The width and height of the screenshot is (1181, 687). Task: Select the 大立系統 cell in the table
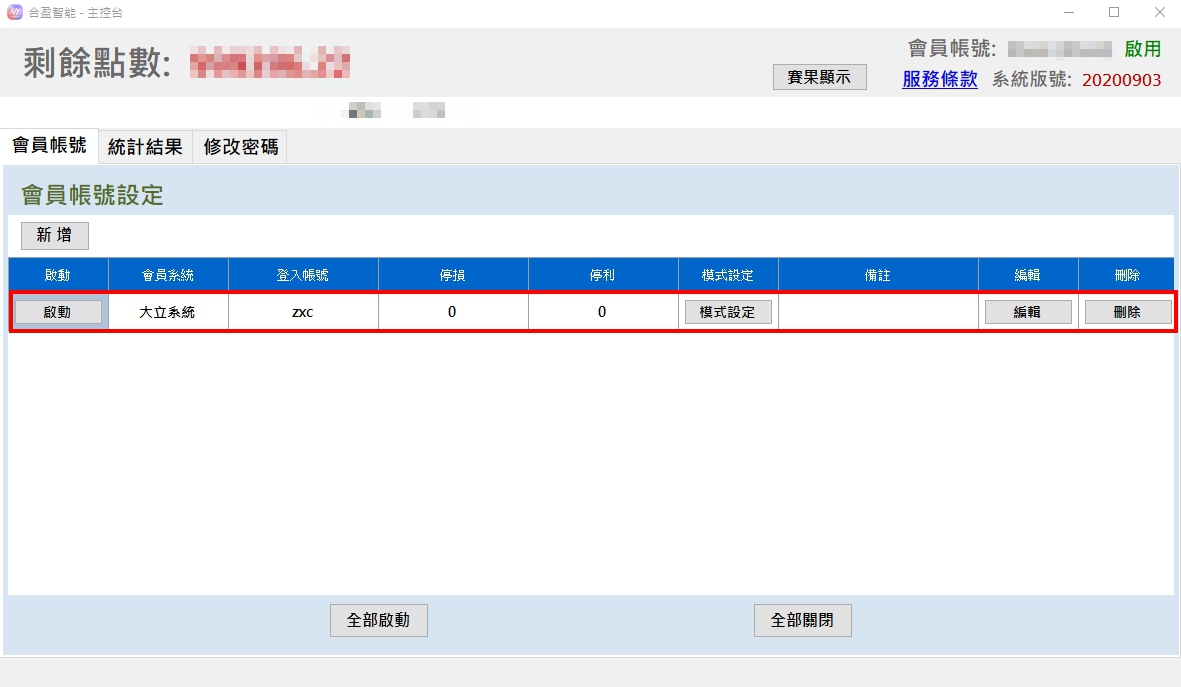(167, 312)
